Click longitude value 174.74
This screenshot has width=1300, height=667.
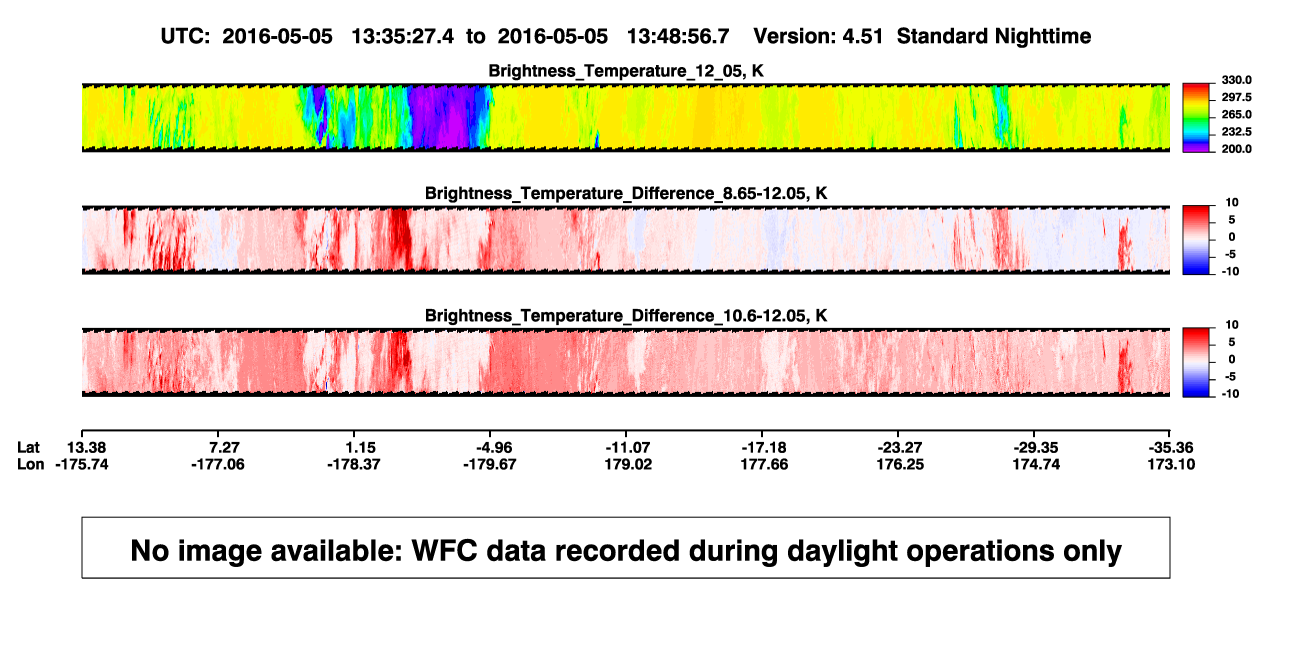click(x=1036, y=465)
